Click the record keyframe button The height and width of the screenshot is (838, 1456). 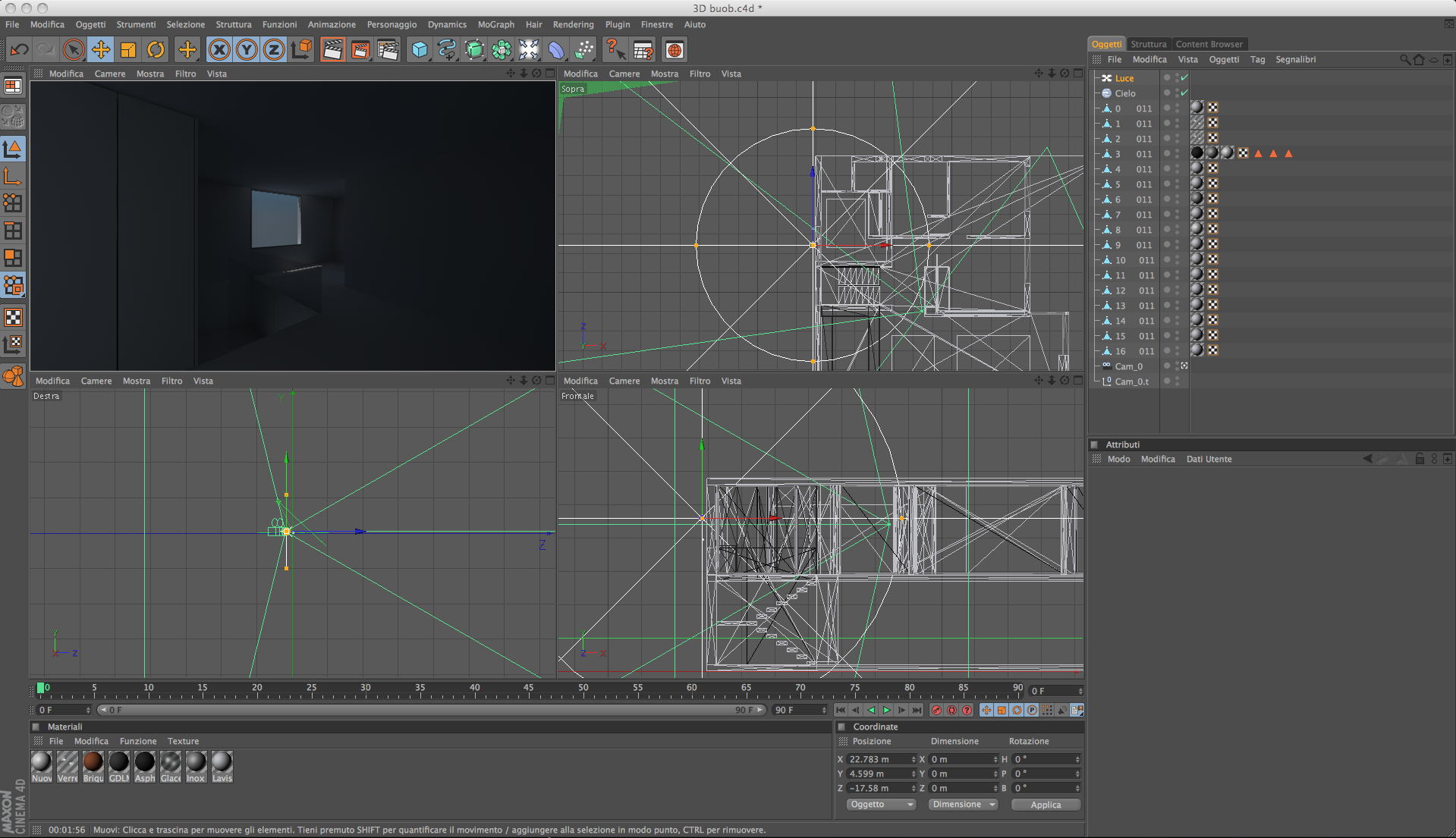[936, 710]
